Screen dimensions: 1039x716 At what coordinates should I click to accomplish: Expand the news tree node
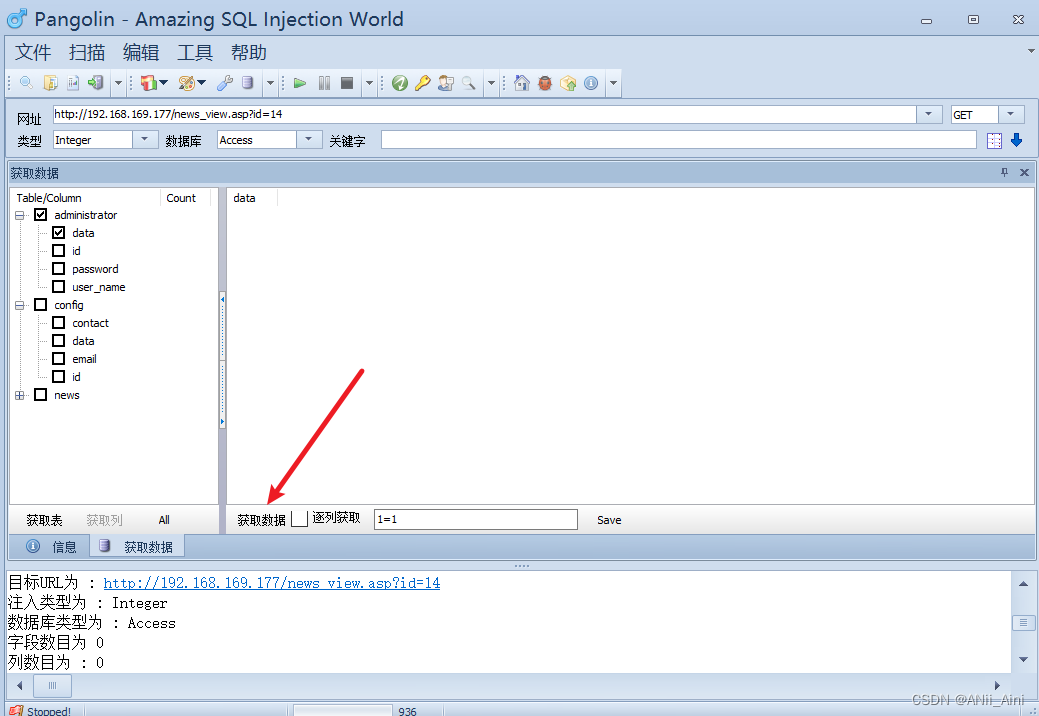(x=20, y=395)
